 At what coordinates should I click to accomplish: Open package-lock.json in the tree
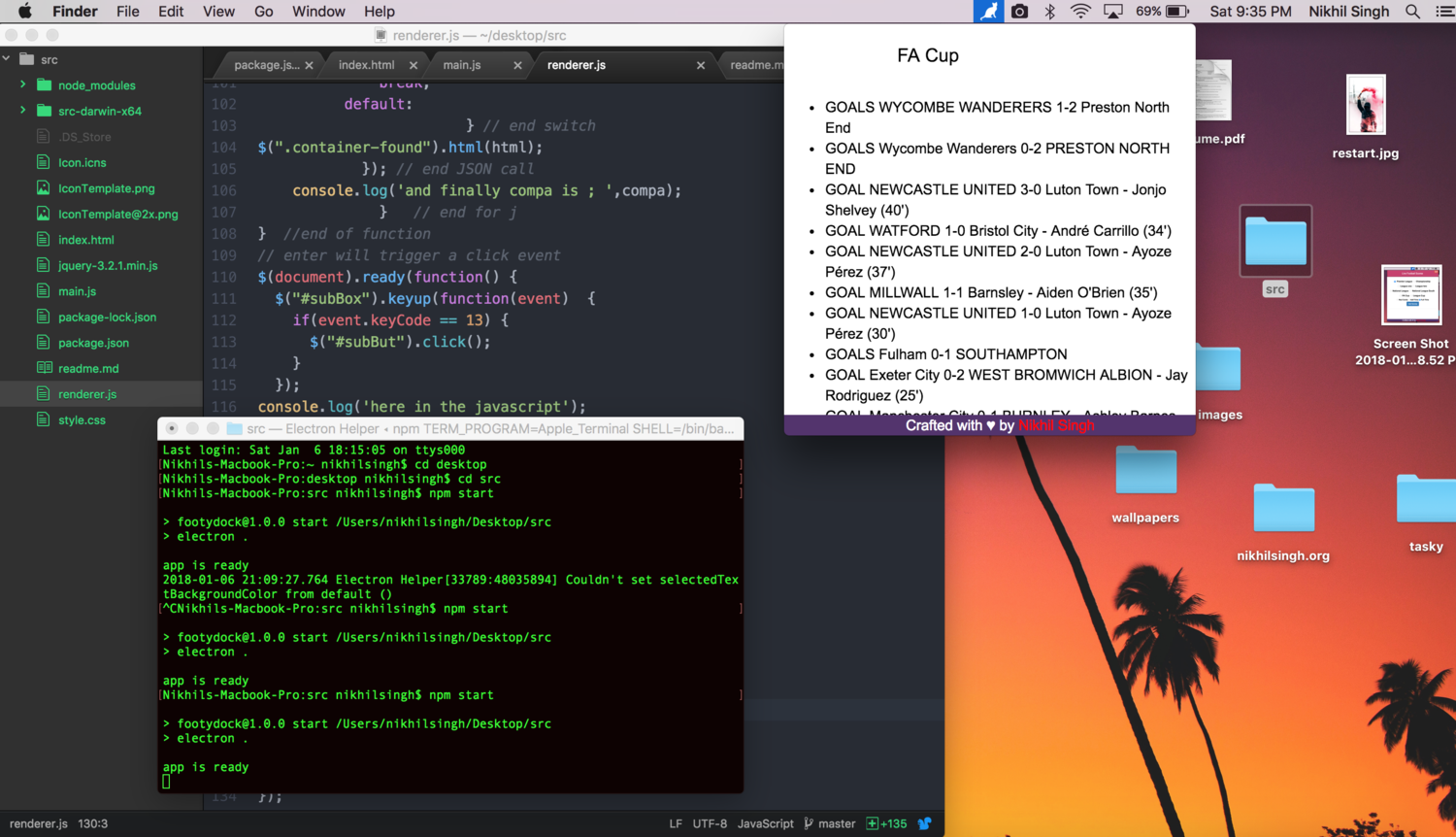(x=107, y=317)
